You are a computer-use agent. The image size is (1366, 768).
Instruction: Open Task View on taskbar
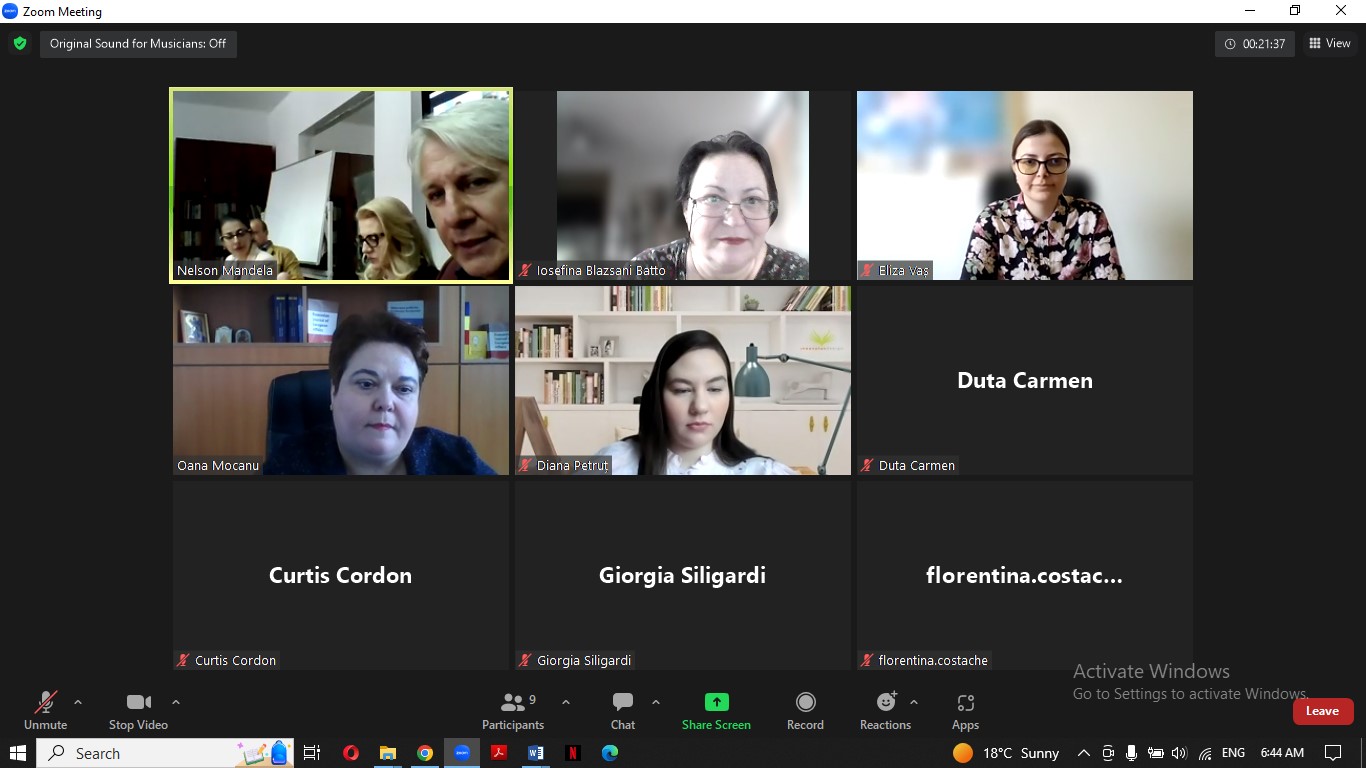(312, 753)
